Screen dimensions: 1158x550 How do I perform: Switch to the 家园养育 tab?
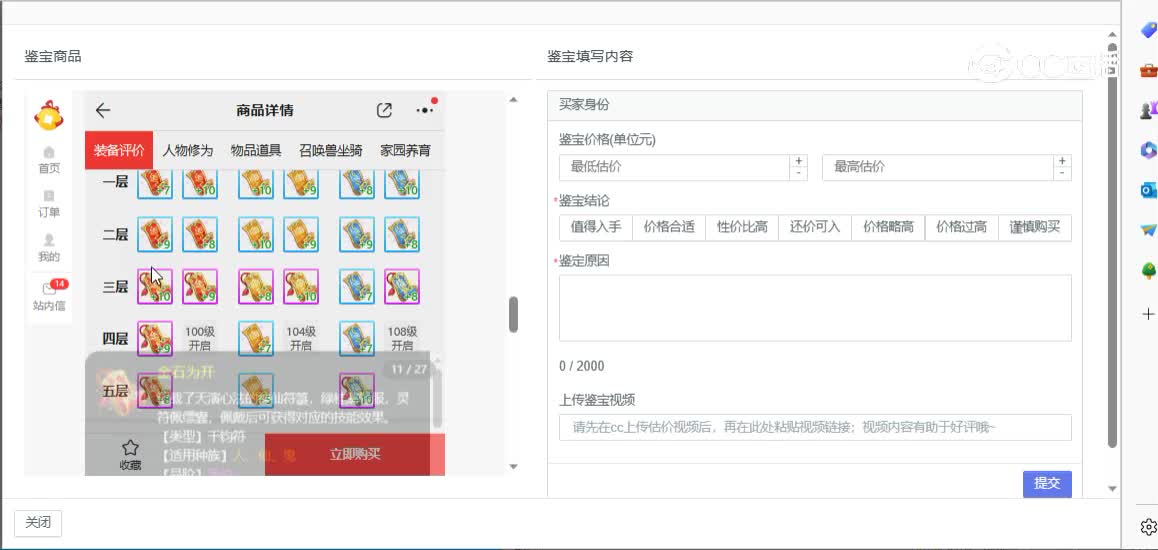[x=405, y=151]
